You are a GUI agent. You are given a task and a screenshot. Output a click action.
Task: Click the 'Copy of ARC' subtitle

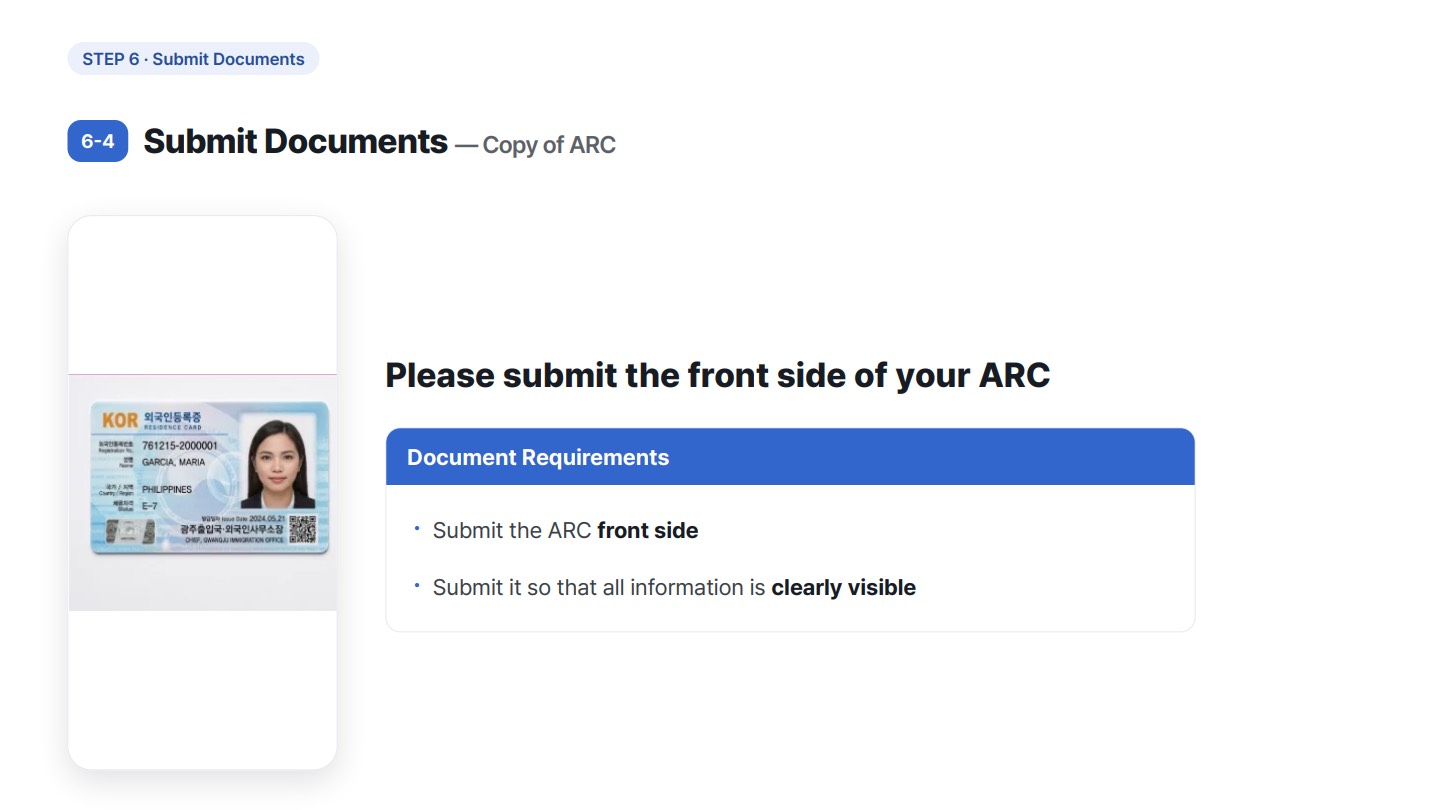coord(549,145)
